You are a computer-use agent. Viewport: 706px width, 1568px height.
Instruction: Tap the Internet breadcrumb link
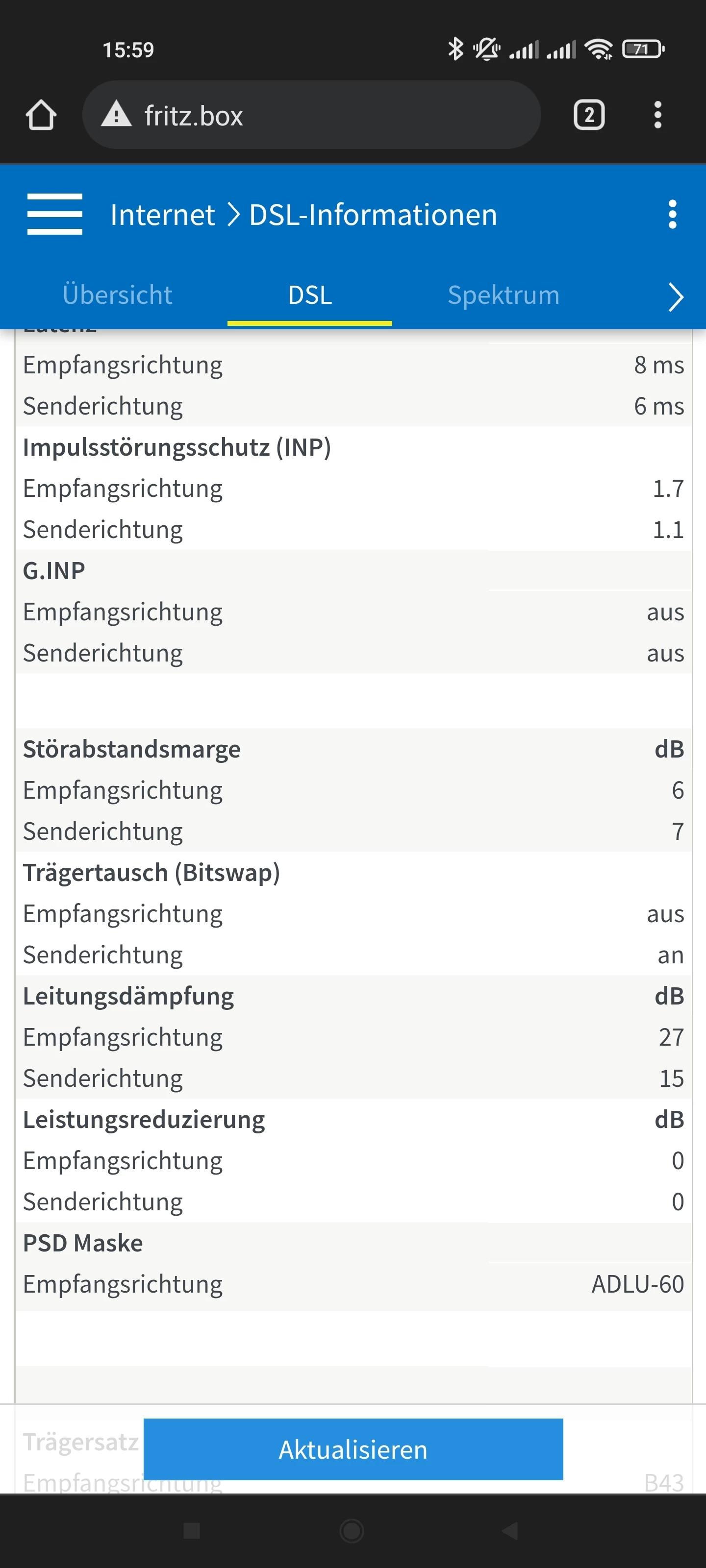pos(162,215)
